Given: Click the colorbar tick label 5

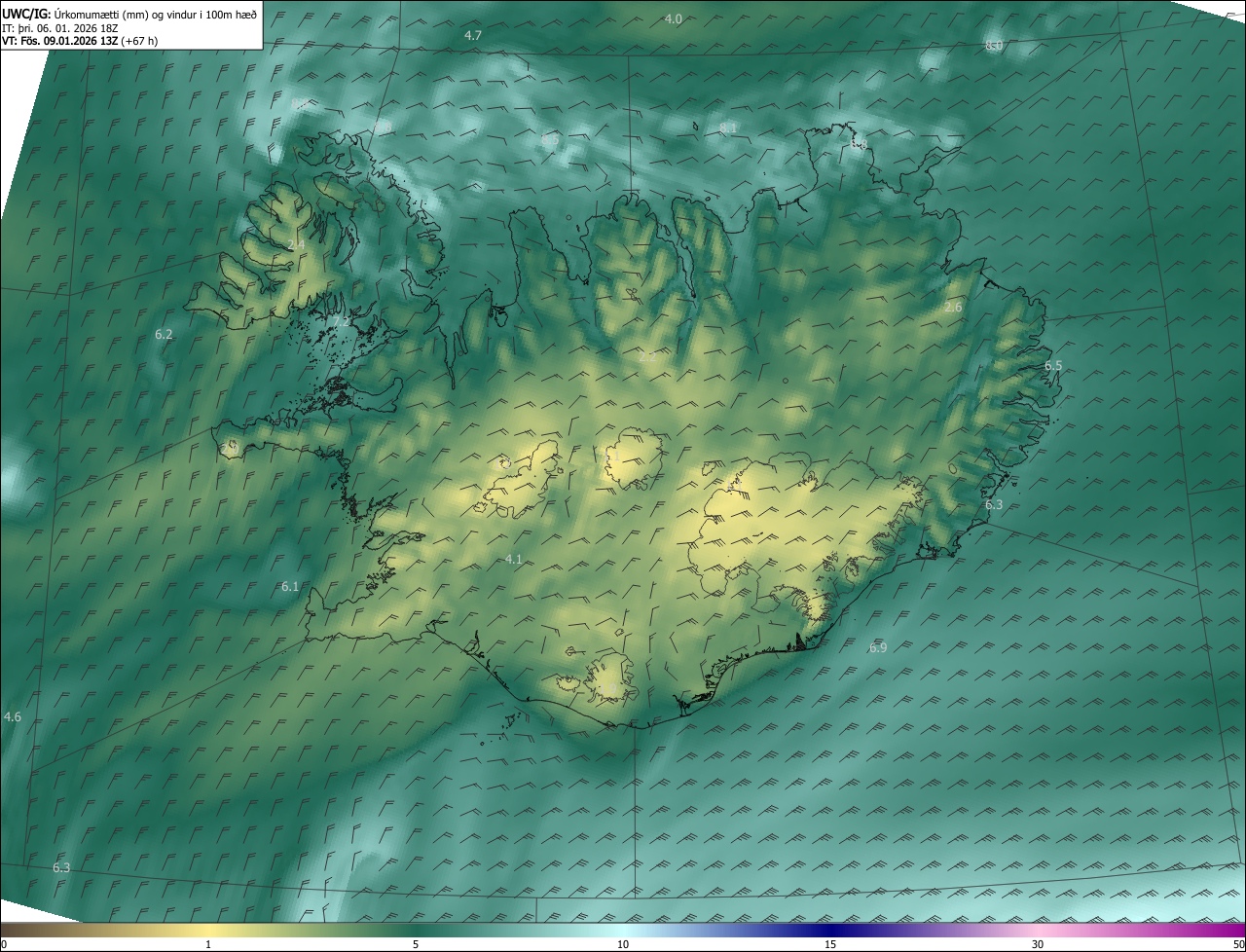Looking at the screenshot, I should [x=416, y=945].
